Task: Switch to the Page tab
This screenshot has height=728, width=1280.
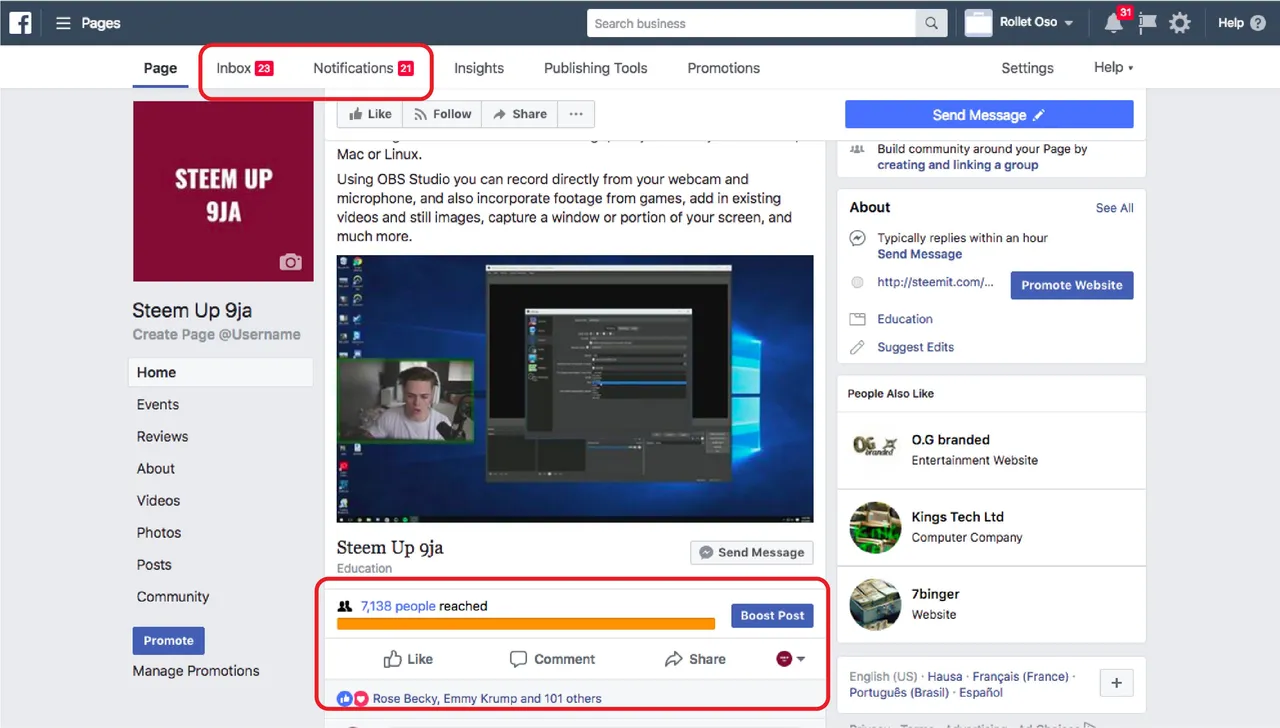Action: click(x=160, y=68)
